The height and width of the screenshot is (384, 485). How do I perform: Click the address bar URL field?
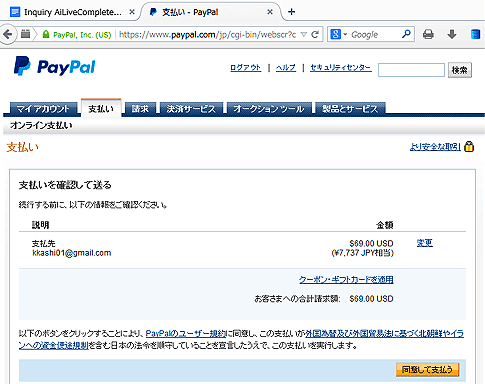pos(207,34)
